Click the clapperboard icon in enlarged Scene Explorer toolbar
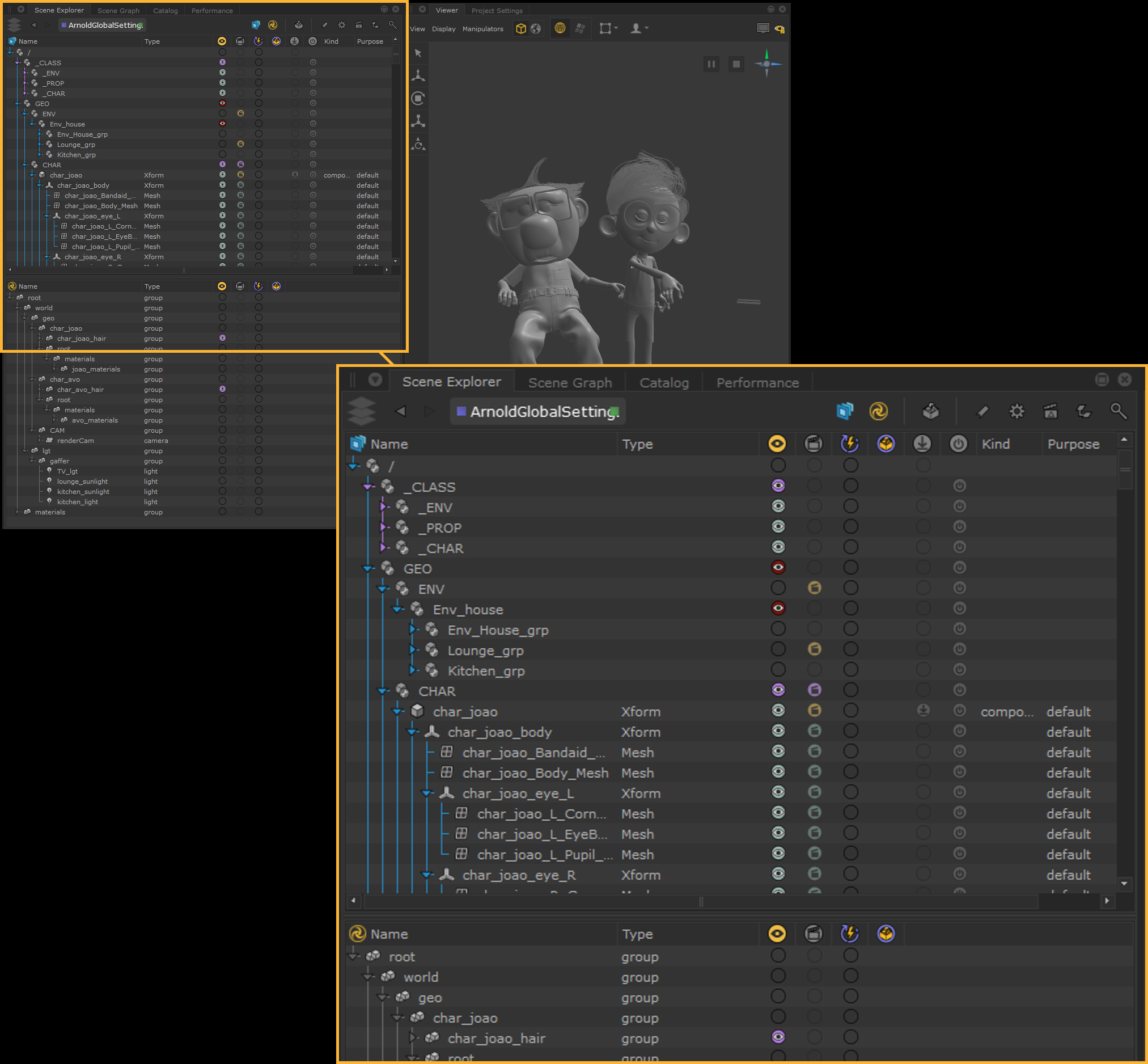 coord(1050,411)
